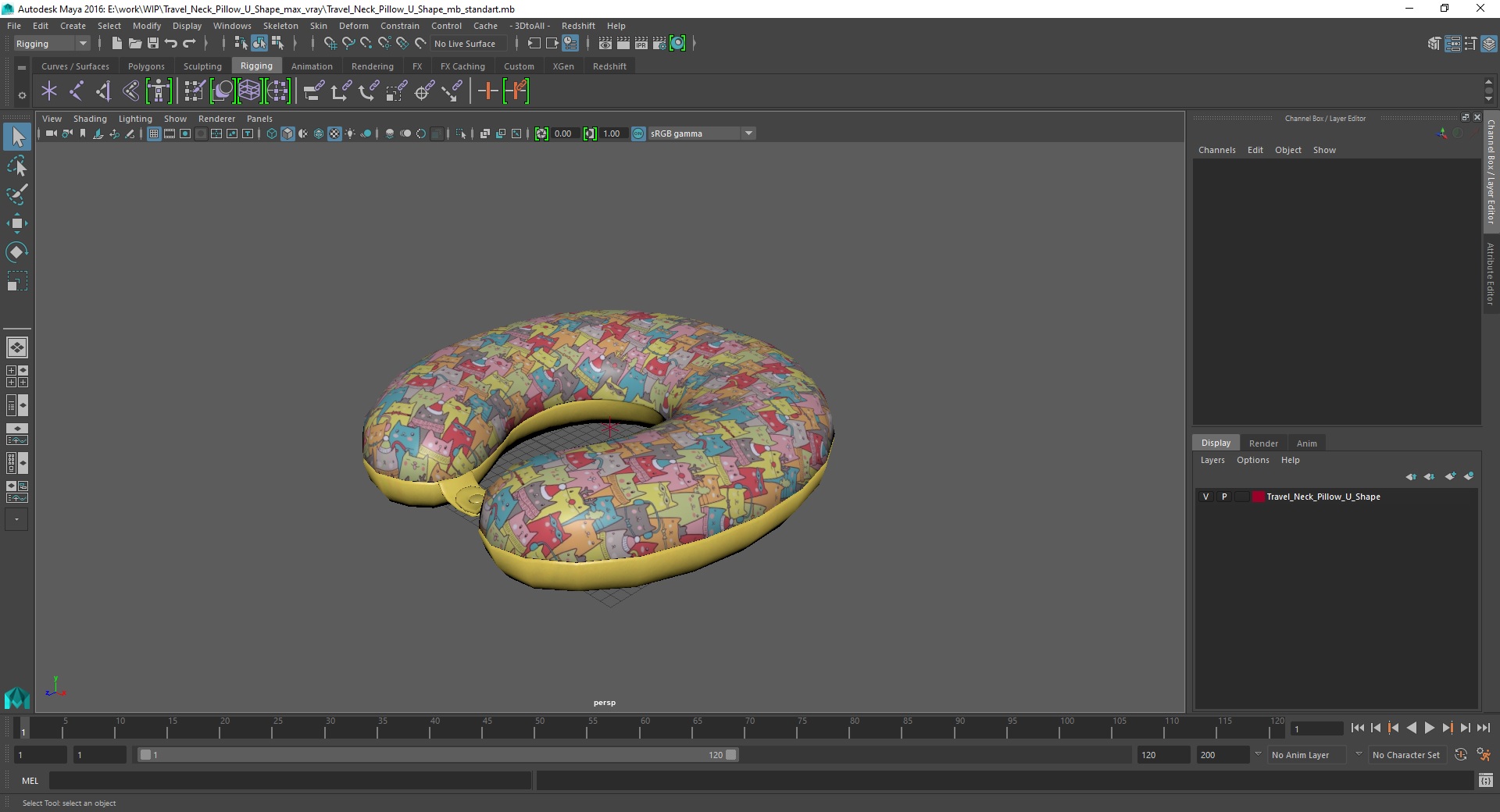Switch to the Polygons shelf tab
The width and height of the screenshot is (1500, 812).
pyautogui.click(x=146, y=66)
